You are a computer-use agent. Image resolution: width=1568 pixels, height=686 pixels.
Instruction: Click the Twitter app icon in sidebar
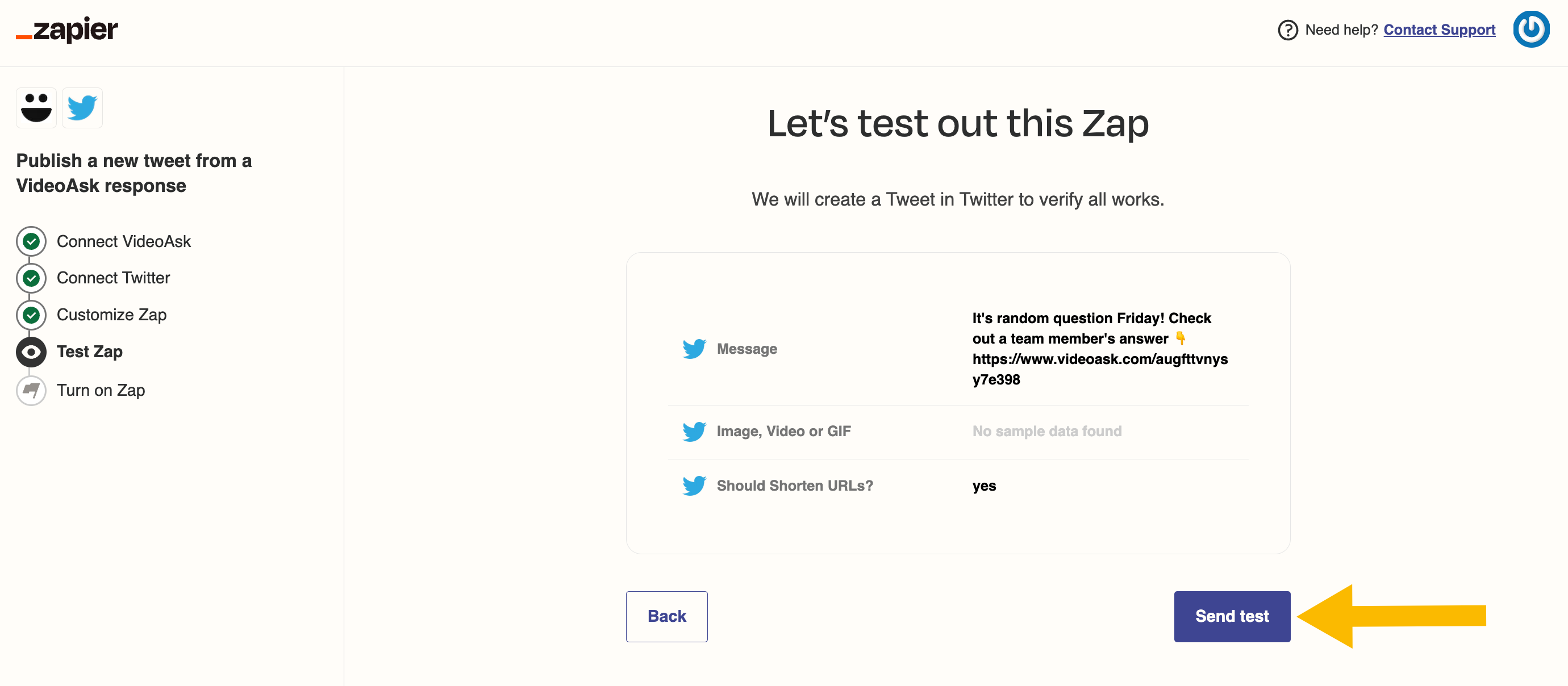coord(82,108)
